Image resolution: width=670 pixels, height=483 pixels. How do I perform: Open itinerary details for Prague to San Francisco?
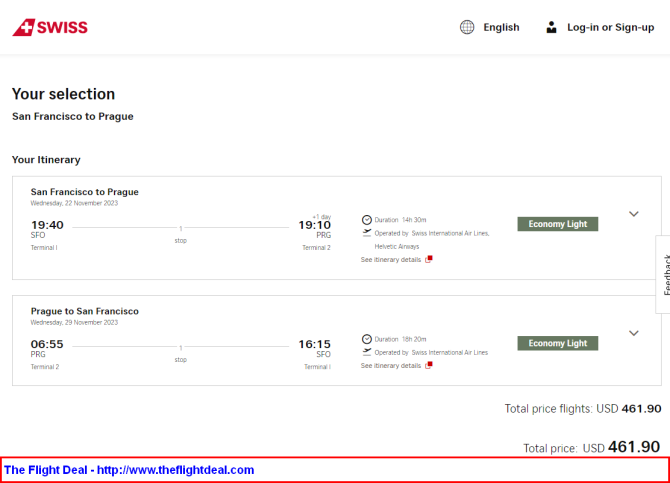click(391, 365)
